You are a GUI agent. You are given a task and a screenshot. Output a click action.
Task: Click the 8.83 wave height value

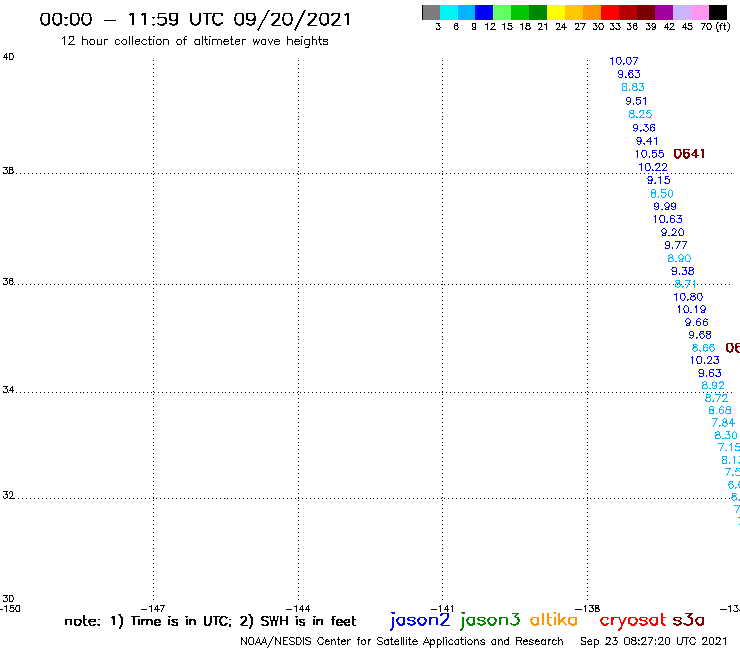pyautogui.click(x=633, y=87)
